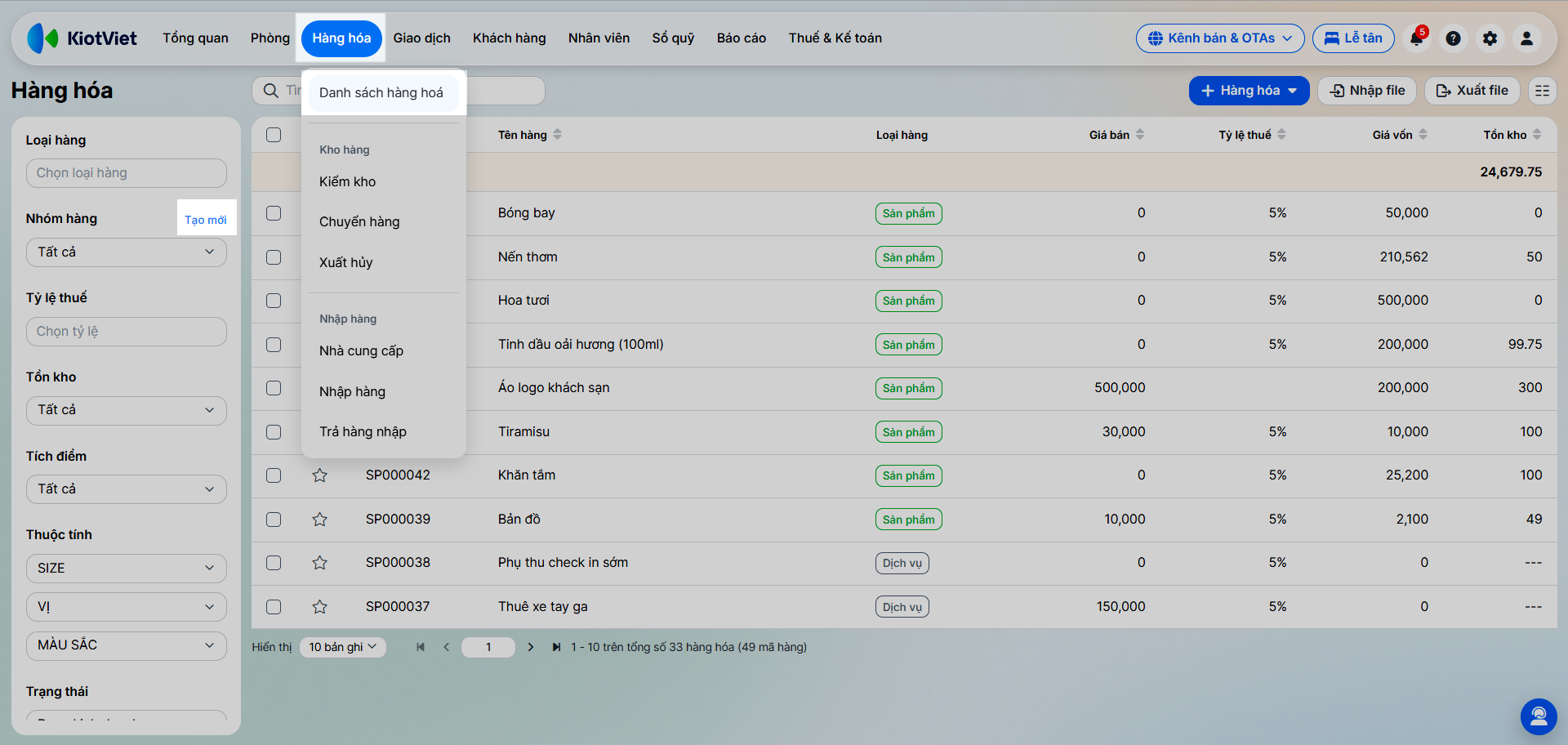
Task: Go to the last page
Action: tap(556, 647)
